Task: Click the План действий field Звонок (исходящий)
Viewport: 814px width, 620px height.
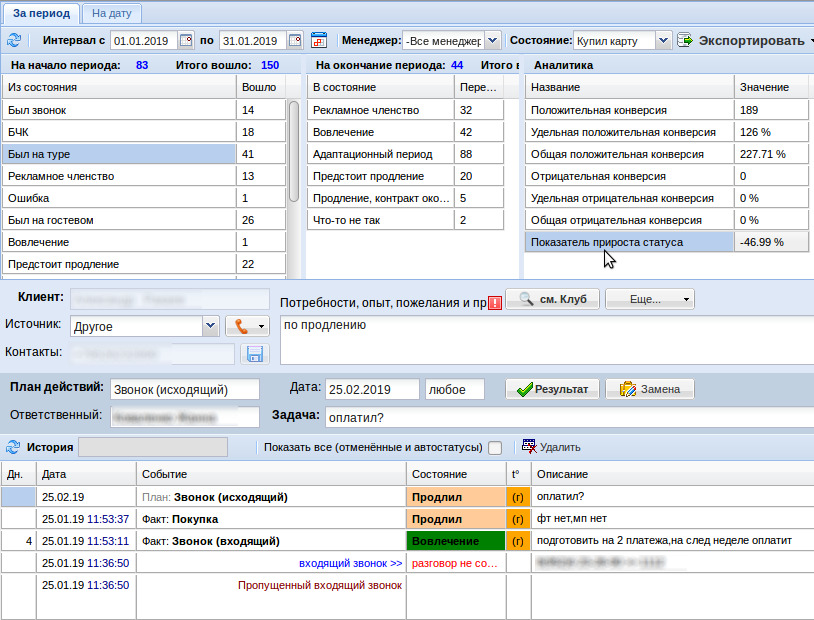Action: 185,389
